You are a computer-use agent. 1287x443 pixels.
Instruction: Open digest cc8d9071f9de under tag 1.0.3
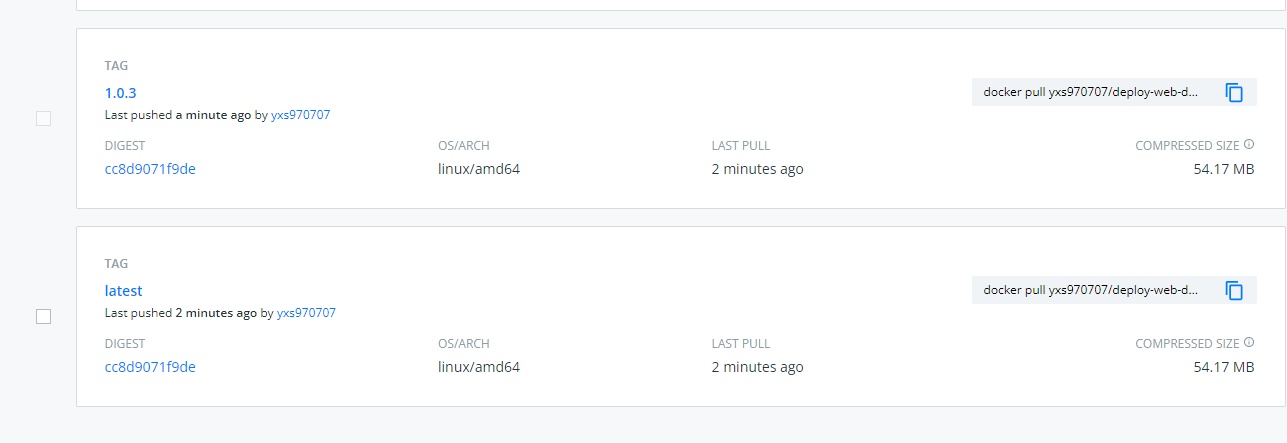[150, 169]
